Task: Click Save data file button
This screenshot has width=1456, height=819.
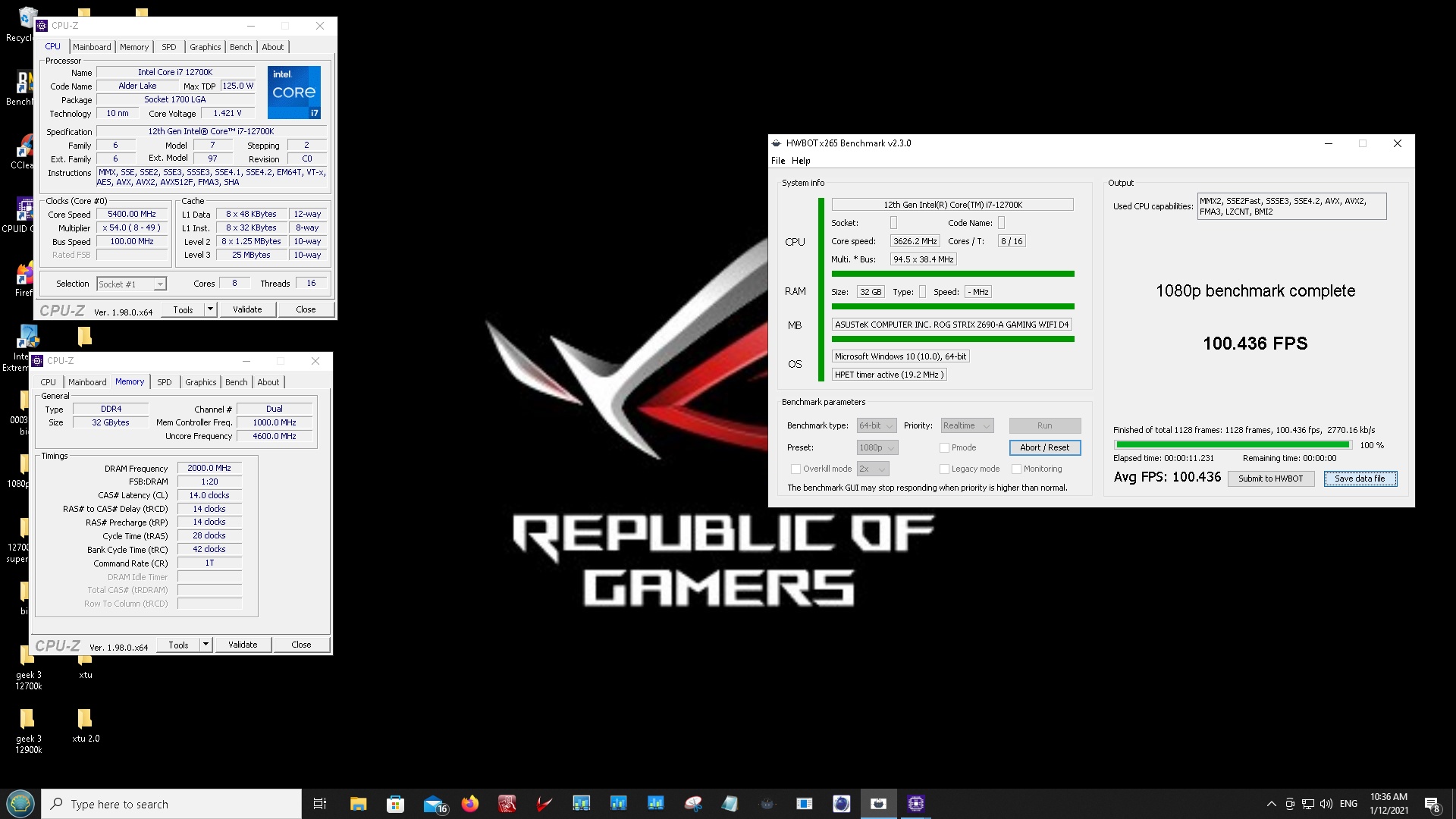Action: click(1360, 479)
